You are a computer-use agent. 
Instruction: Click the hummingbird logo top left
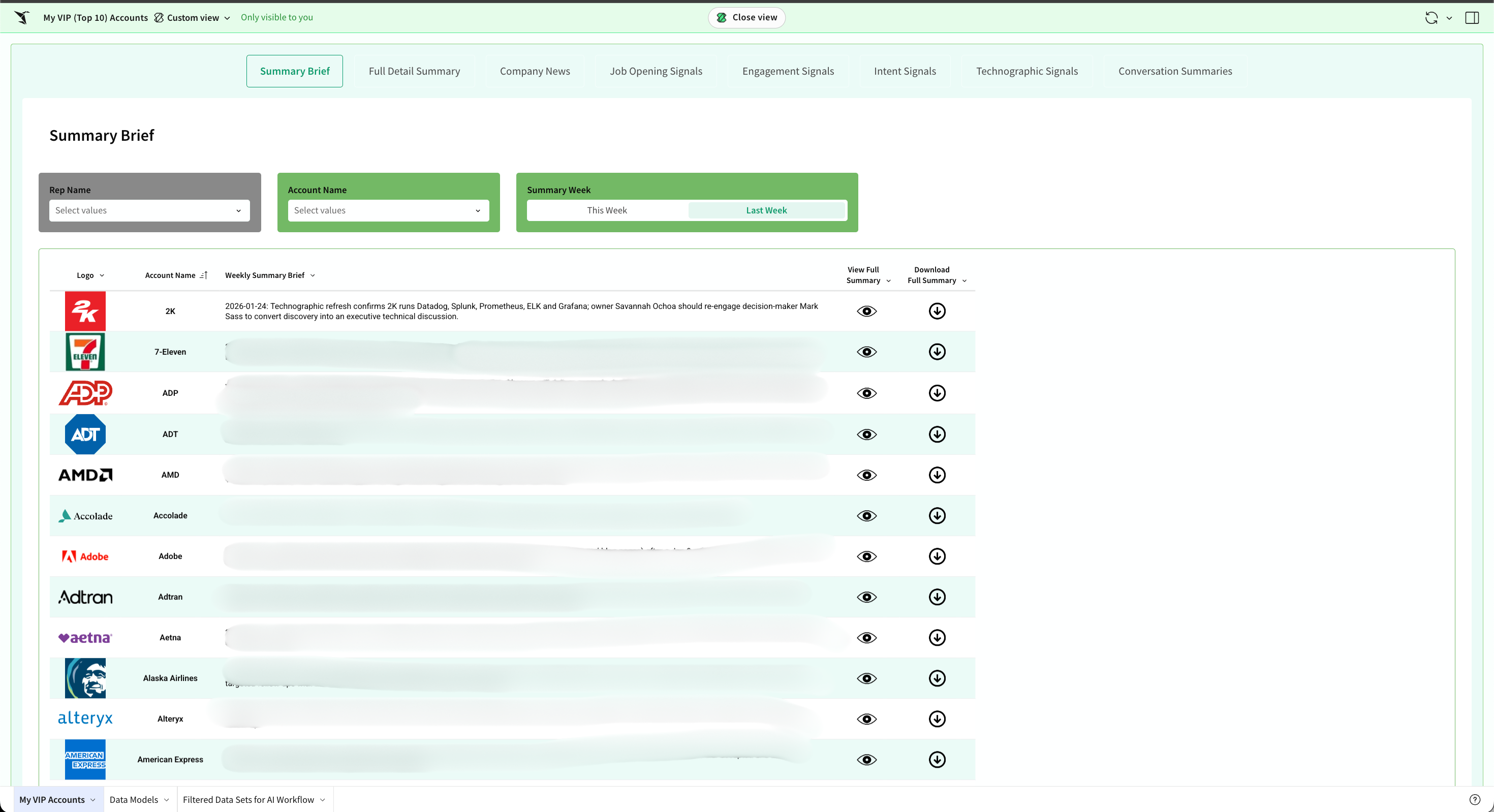[x=21, y=17]
